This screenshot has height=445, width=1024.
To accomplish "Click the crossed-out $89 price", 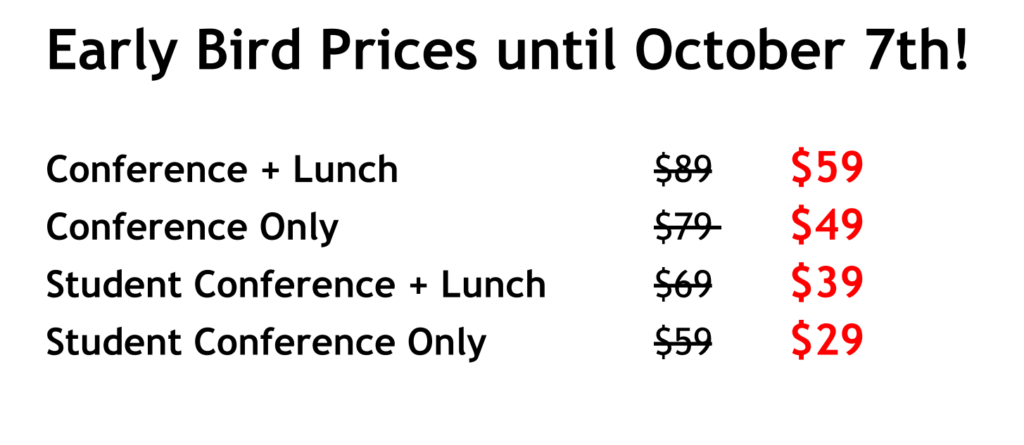I will [683, 171].
